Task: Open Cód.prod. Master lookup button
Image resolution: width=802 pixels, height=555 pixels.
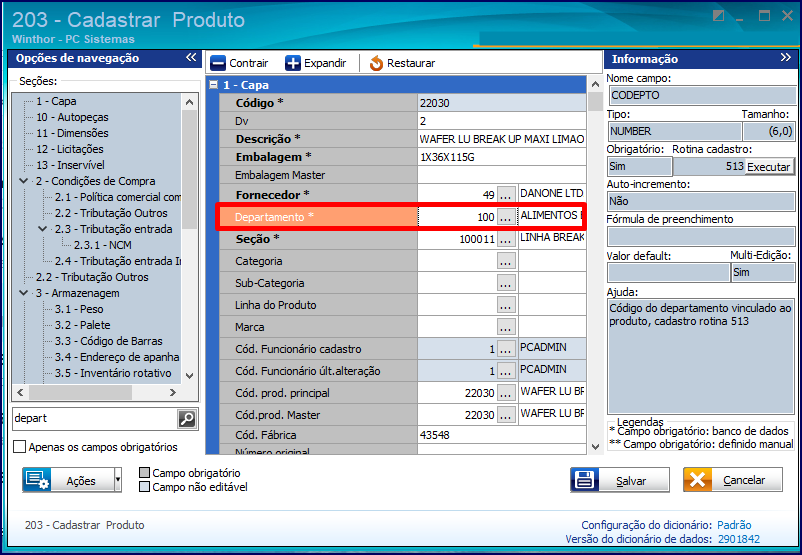Action: (x=506, y=415)
